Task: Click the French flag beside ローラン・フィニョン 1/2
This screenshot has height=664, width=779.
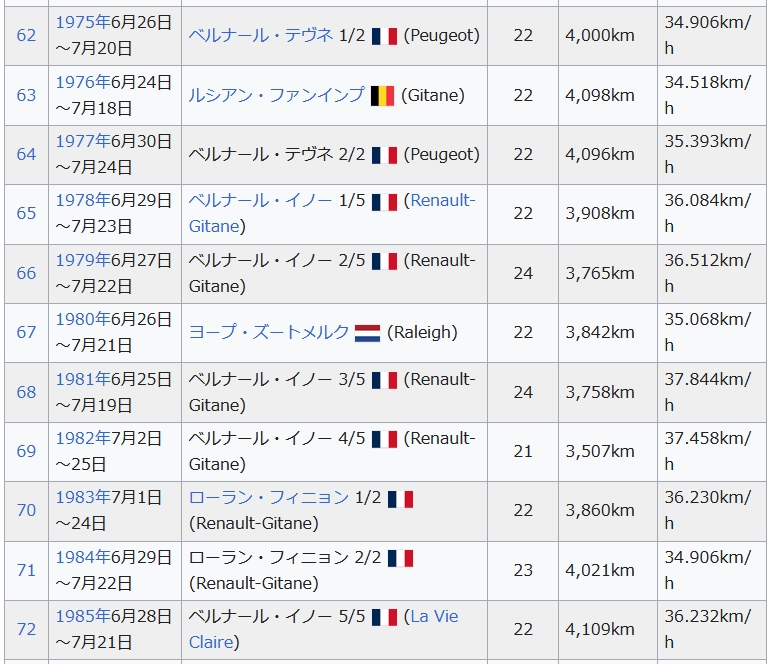Action: [400, 498]
